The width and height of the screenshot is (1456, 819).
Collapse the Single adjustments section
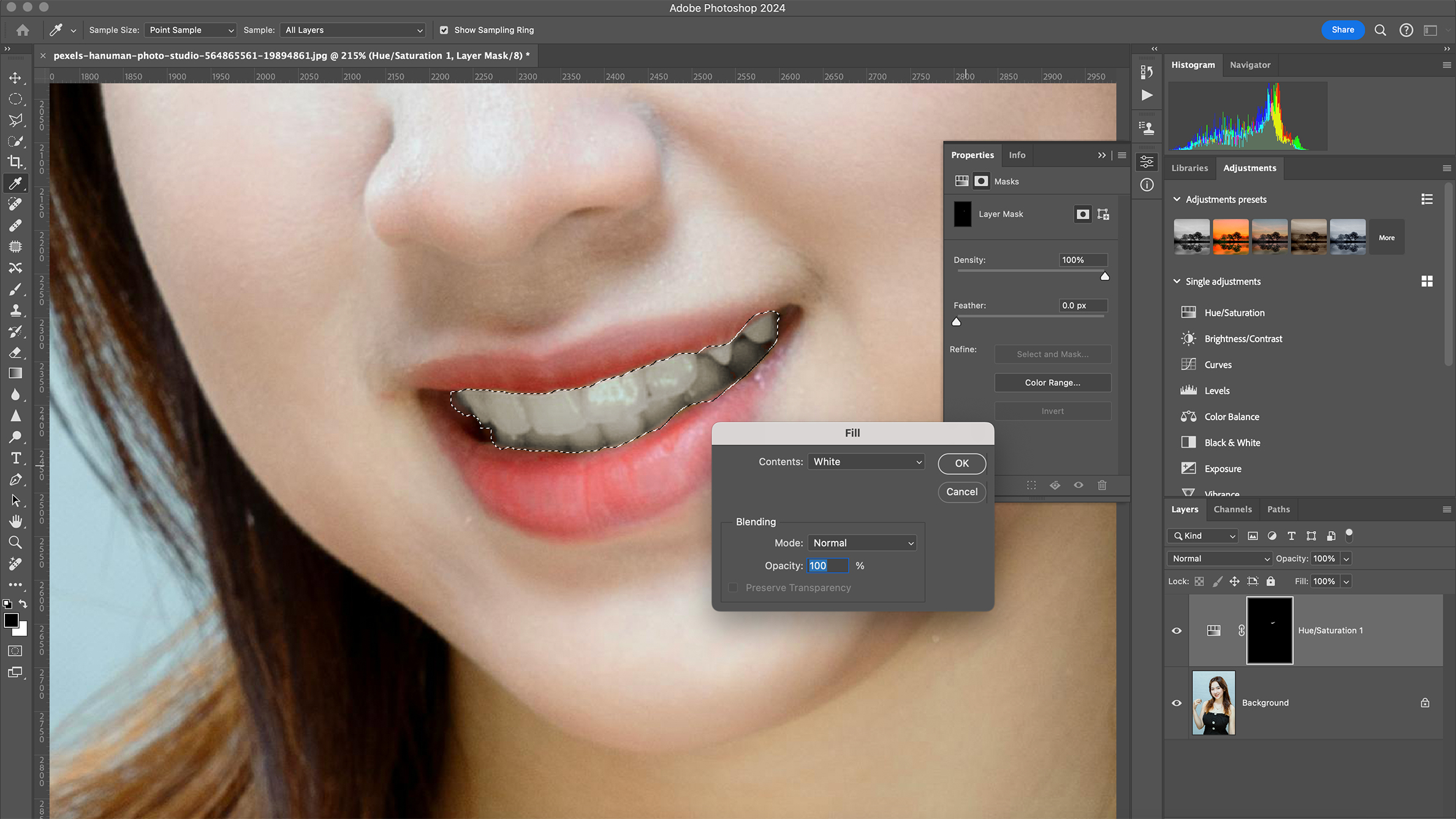1177,281
